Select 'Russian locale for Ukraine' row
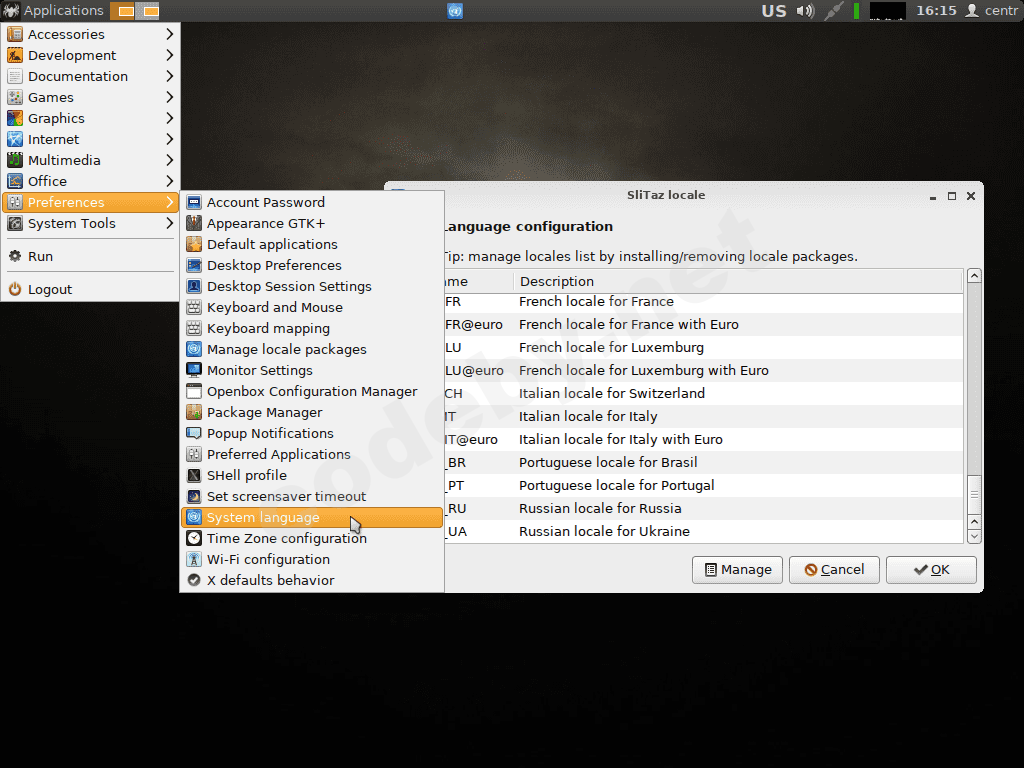 pos(703,531)
